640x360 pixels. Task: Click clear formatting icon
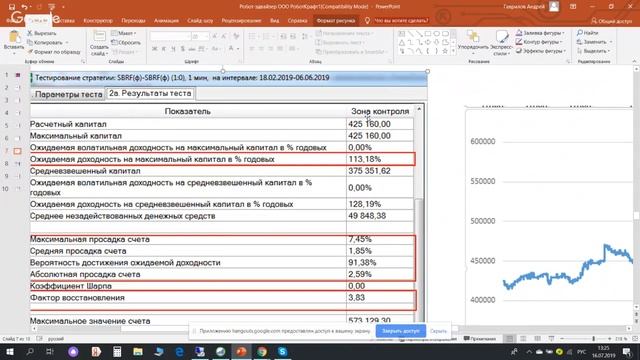click(x=236, y=37)
